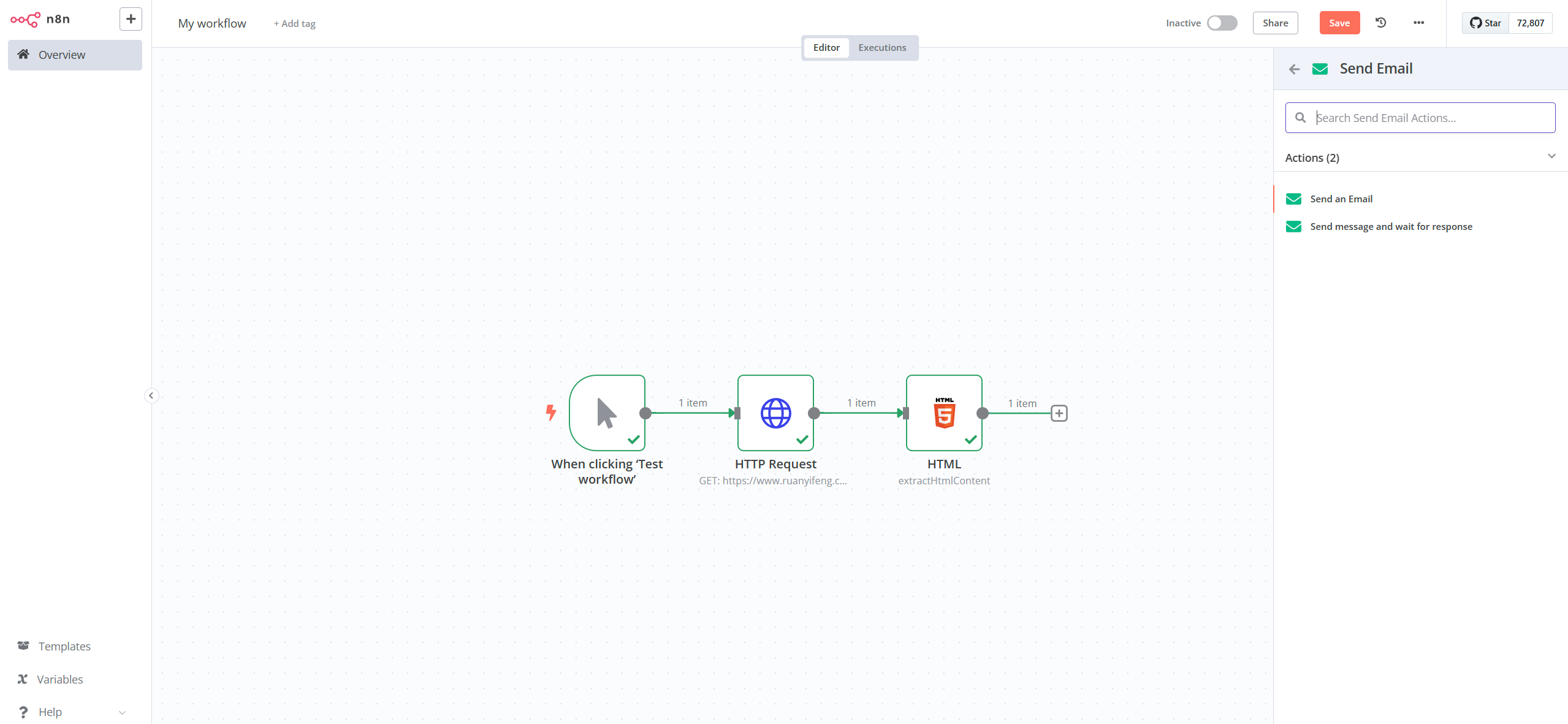Image resolution: width=1568 pixels, height=724 pixels.
Task: Choose the Send an Email action
Action: [1341, 199]
